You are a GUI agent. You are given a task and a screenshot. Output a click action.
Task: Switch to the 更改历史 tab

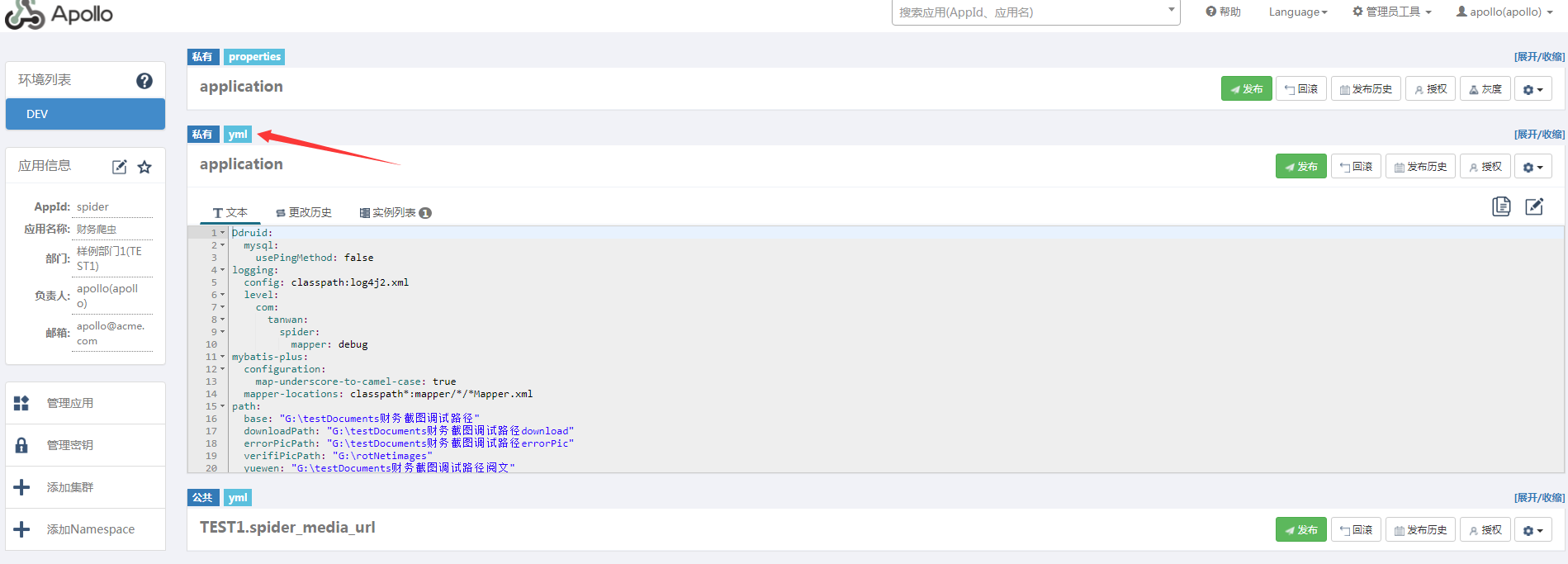point(304,212)
